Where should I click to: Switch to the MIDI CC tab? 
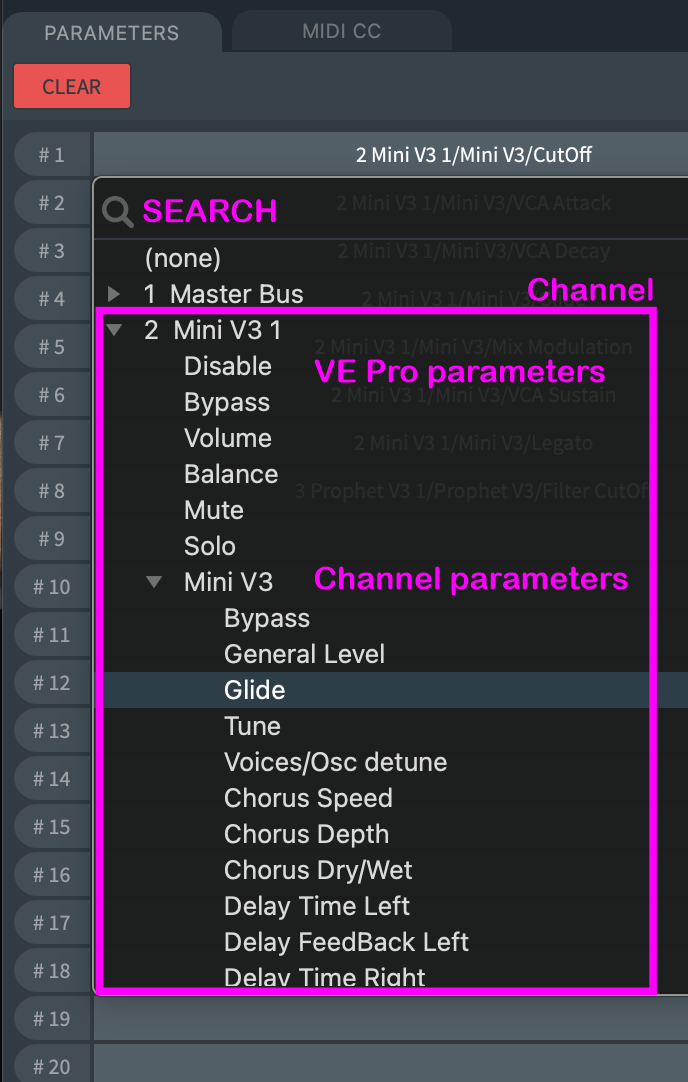click(341, 31)
